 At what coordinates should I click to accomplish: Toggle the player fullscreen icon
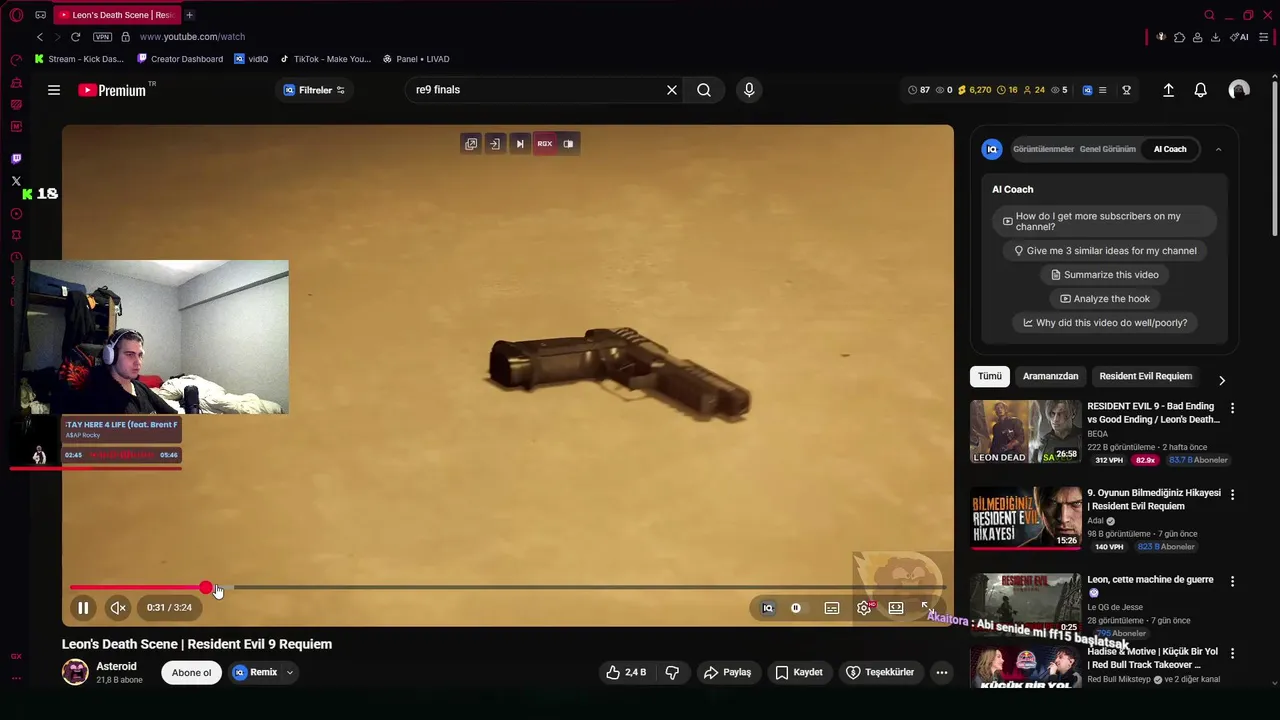point(926,608)
